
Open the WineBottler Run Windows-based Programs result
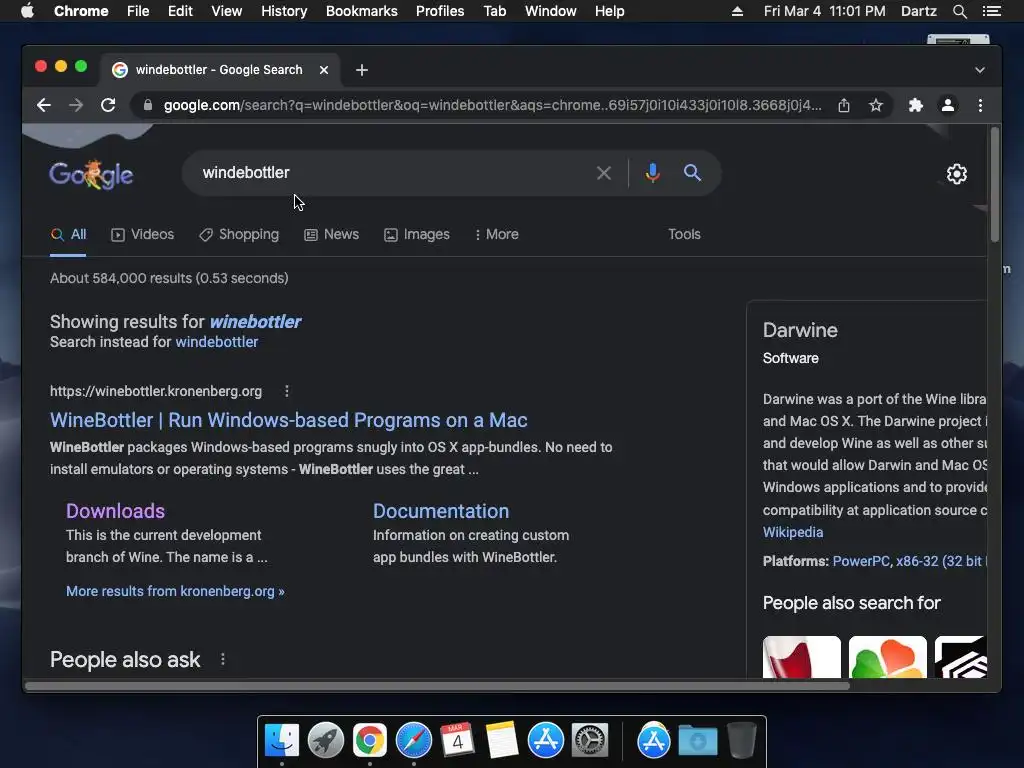289,420
